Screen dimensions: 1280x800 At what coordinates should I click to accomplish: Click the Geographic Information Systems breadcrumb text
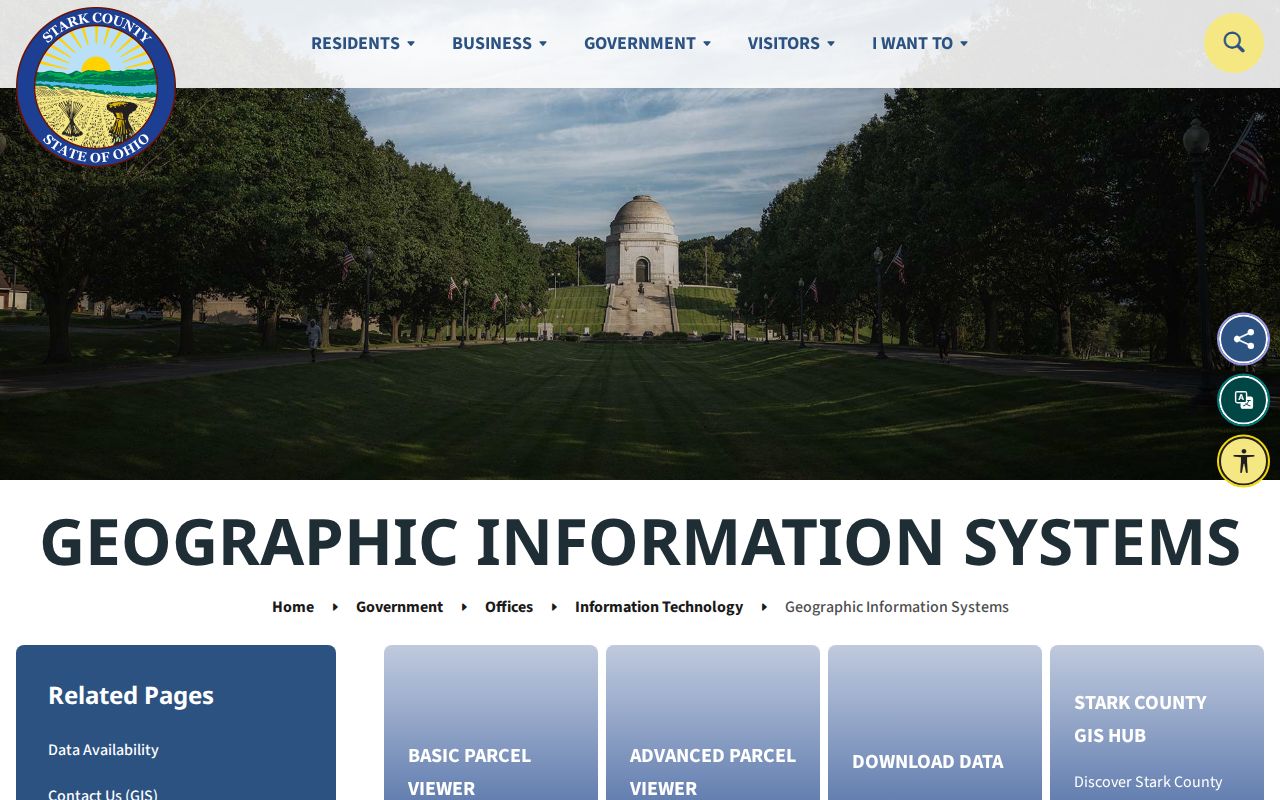click(897, 607)
